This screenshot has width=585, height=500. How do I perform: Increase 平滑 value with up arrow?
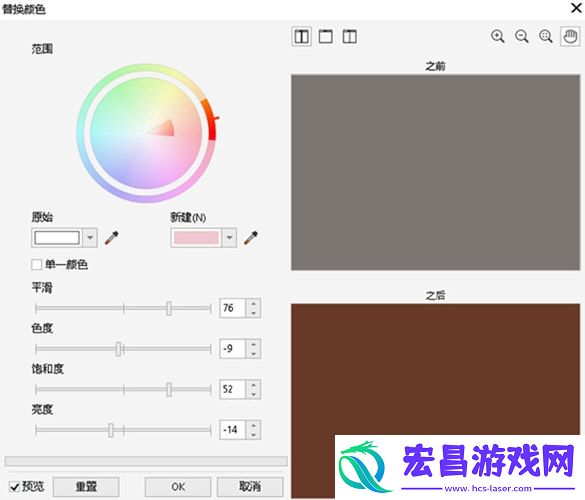[x=253, y=304]
